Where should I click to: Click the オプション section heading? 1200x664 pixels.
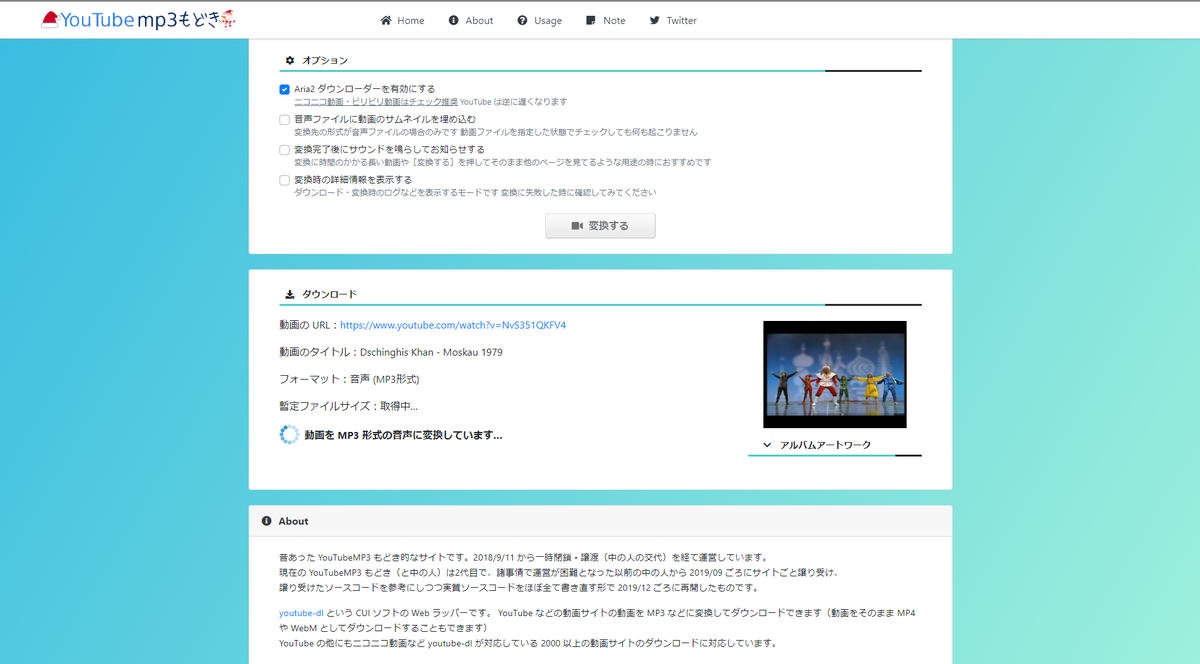325,60
